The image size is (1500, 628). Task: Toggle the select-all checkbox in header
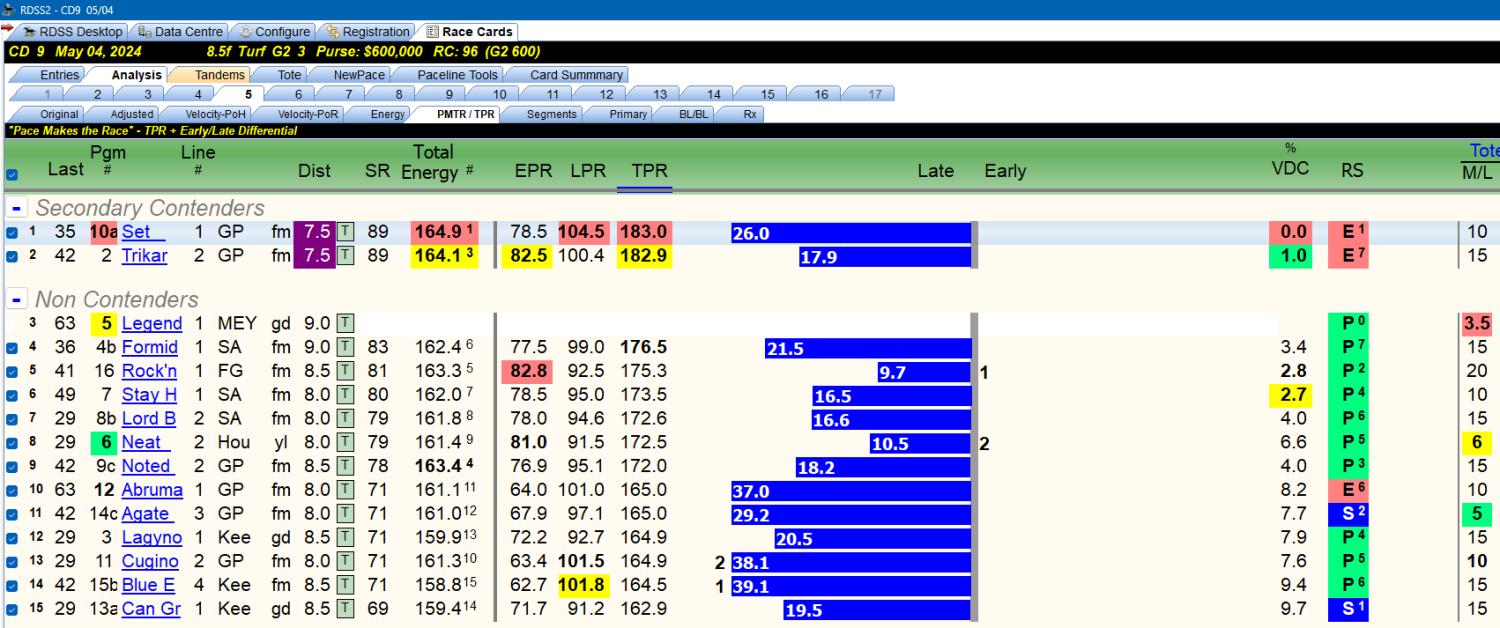(x=12, y=175)
